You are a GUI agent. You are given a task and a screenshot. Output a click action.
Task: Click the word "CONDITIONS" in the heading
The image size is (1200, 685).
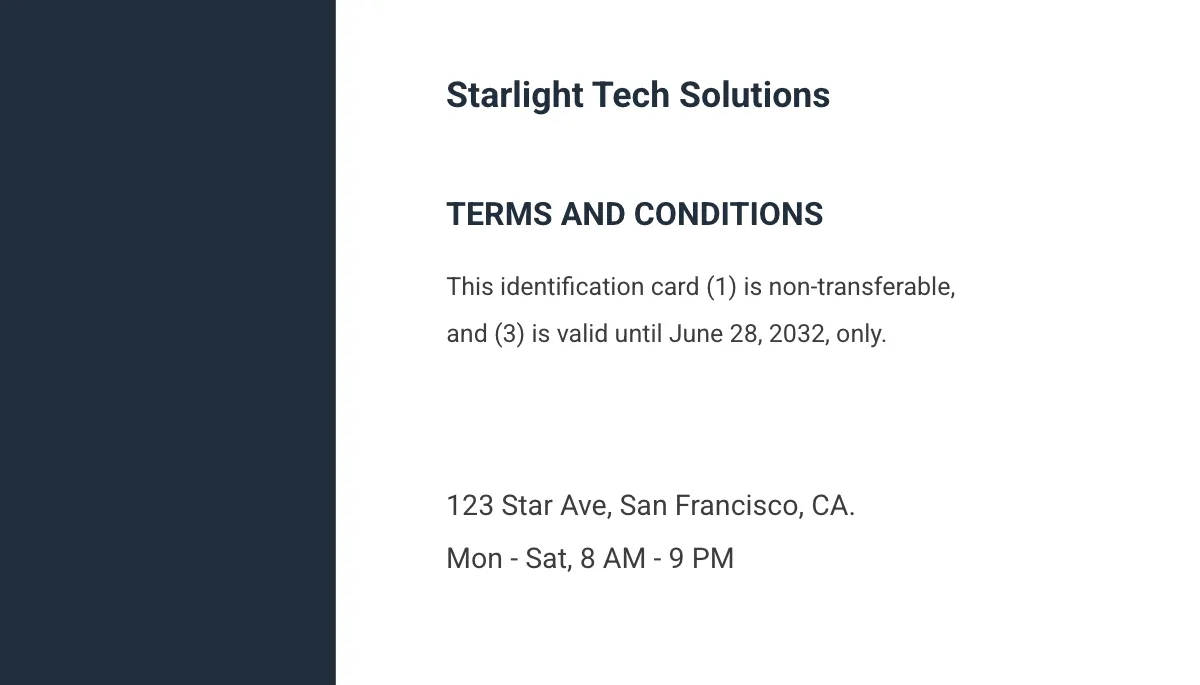728,214
